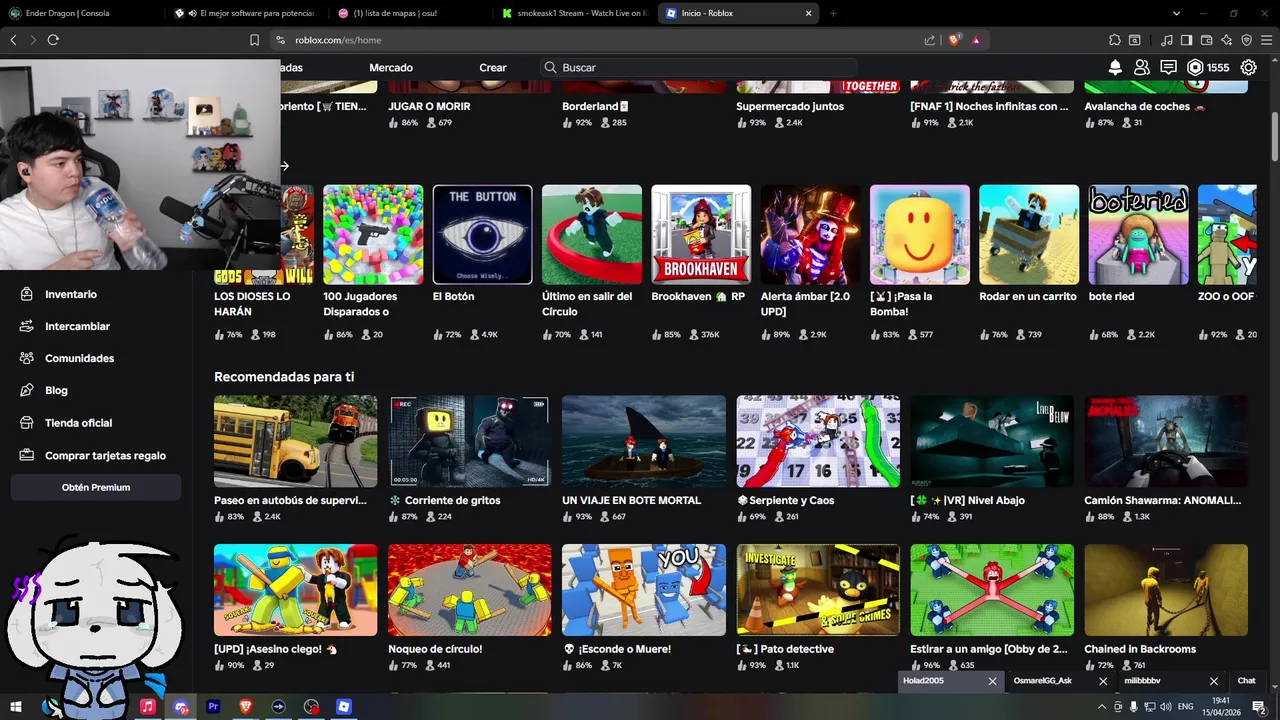1280x720 pixels.
Task: Open Brave Leo AI sparkle icon
Action: point(1226,40)
